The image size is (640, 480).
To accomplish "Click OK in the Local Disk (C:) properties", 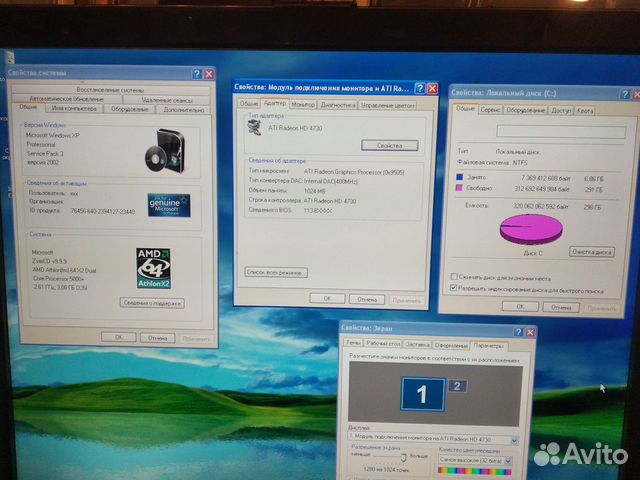I will 520,306.
